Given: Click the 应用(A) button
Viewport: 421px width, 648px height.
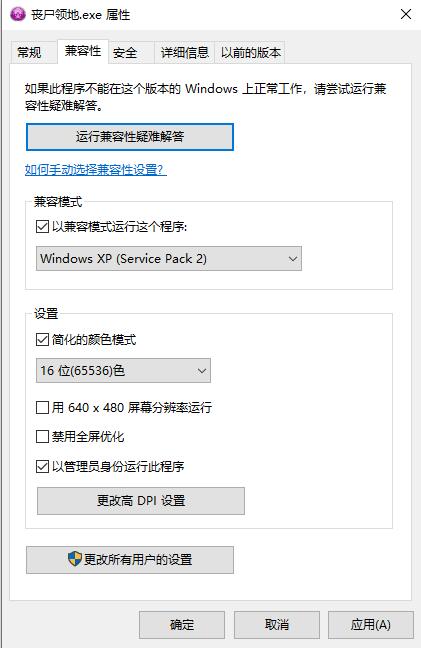Looking at the screenshot, I should click(x=371, y=625).
